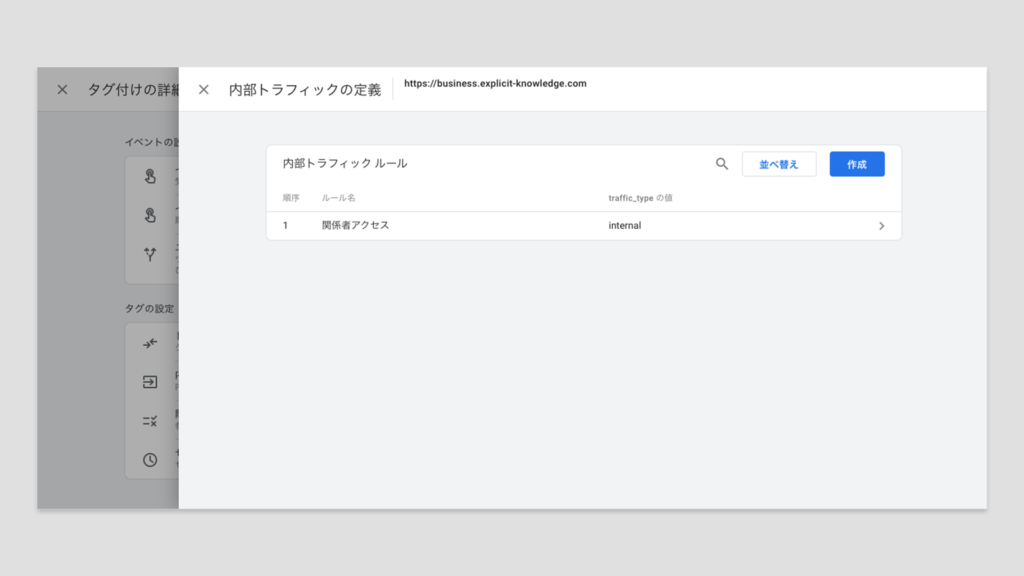Click the business.explicit-knowledge.com URL text
The height and width of the screenshot is (576, 1024).
pyautogui.click(x=495, y=84)
